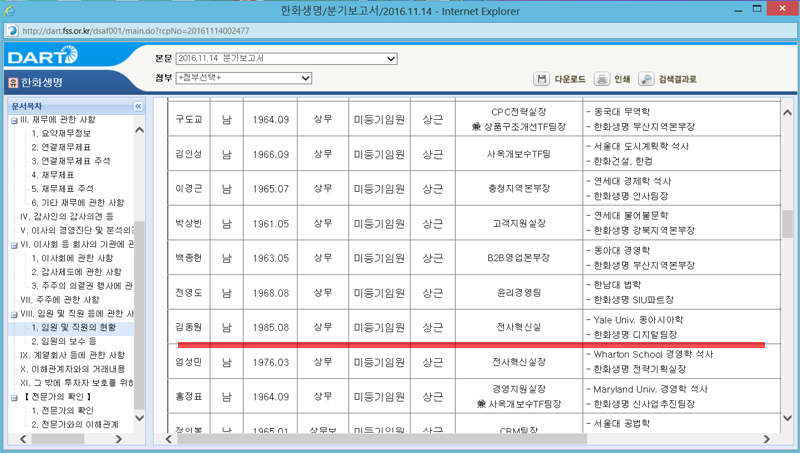Click the name cell 홍정표

tap(189, 396)
